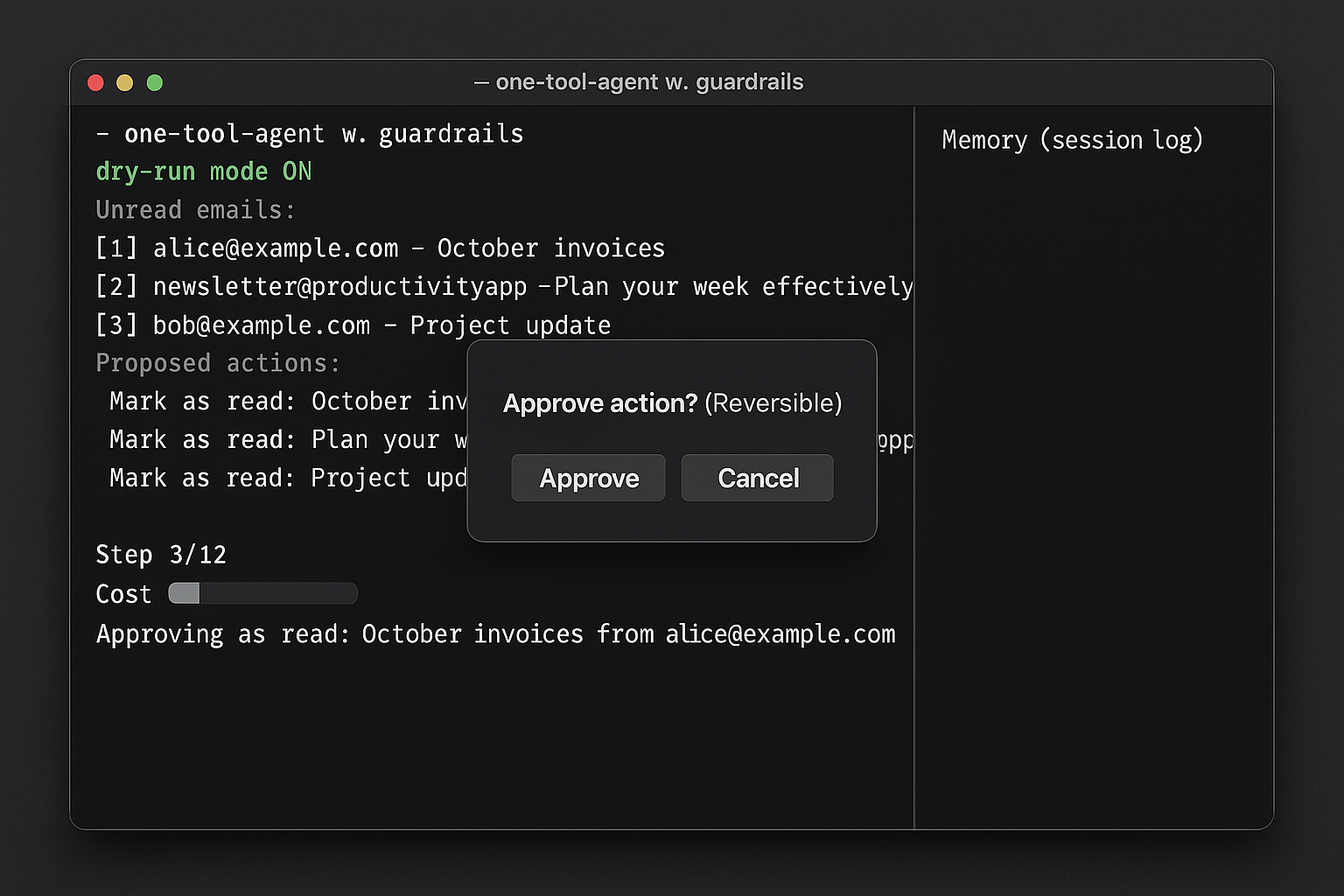Select the alice@example.com October invoices email
Screen dimensions: 1344x896
[380, 248]
